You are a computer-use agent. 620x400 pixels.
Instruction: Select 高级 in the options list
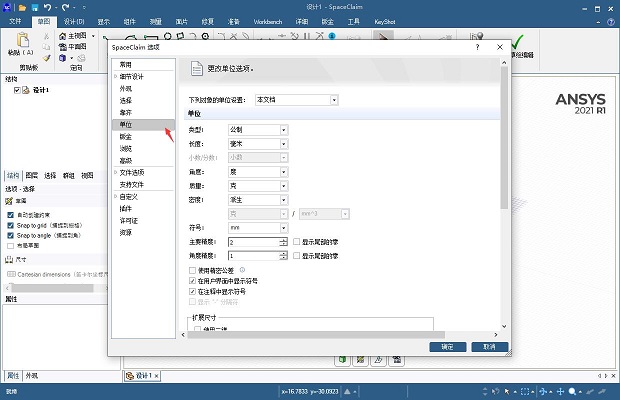(x=143, y=160)
